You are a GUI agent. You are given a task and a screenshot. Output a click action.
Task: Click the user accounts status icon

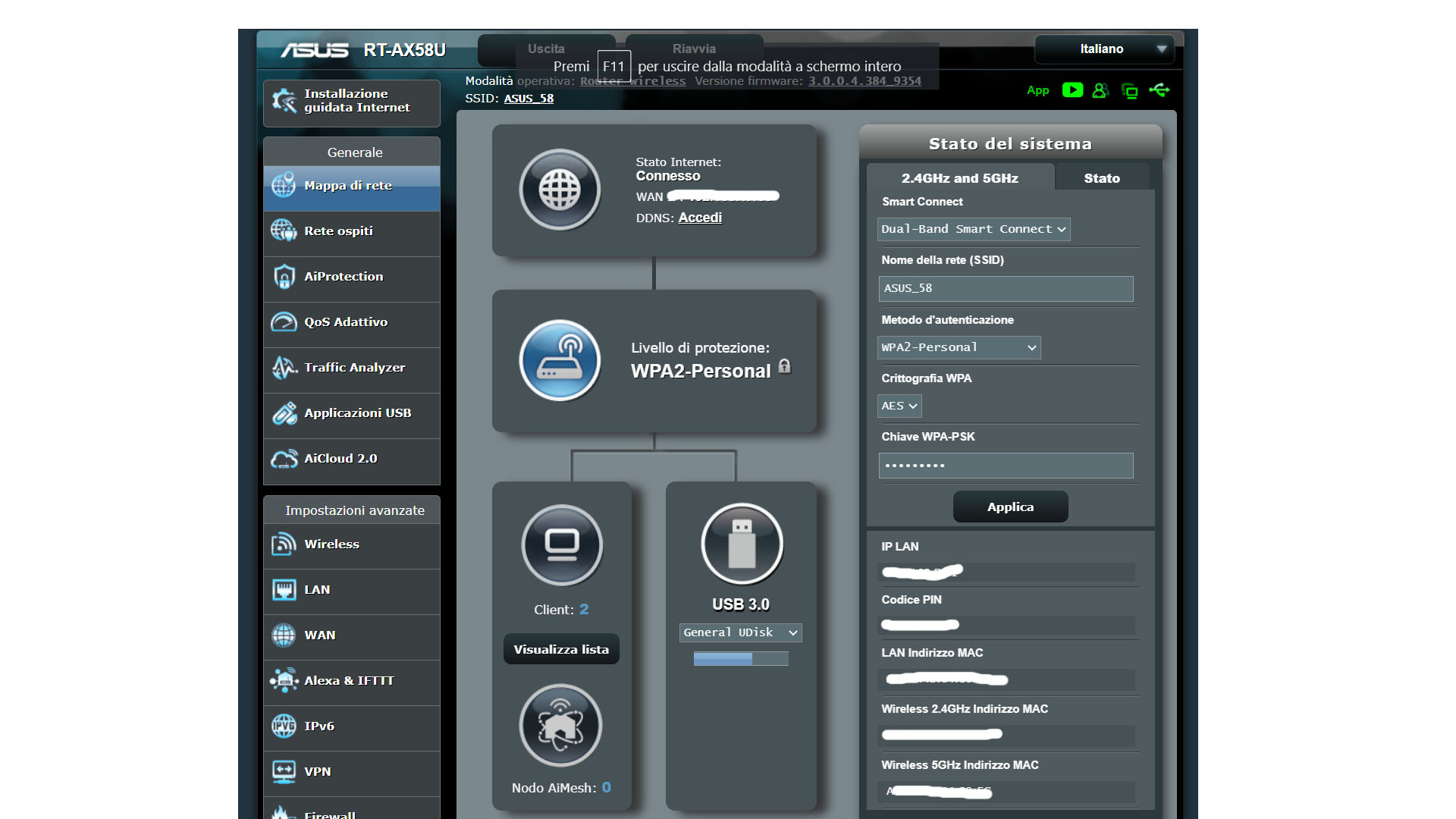pyautogui.click(x=1100, y=91)
